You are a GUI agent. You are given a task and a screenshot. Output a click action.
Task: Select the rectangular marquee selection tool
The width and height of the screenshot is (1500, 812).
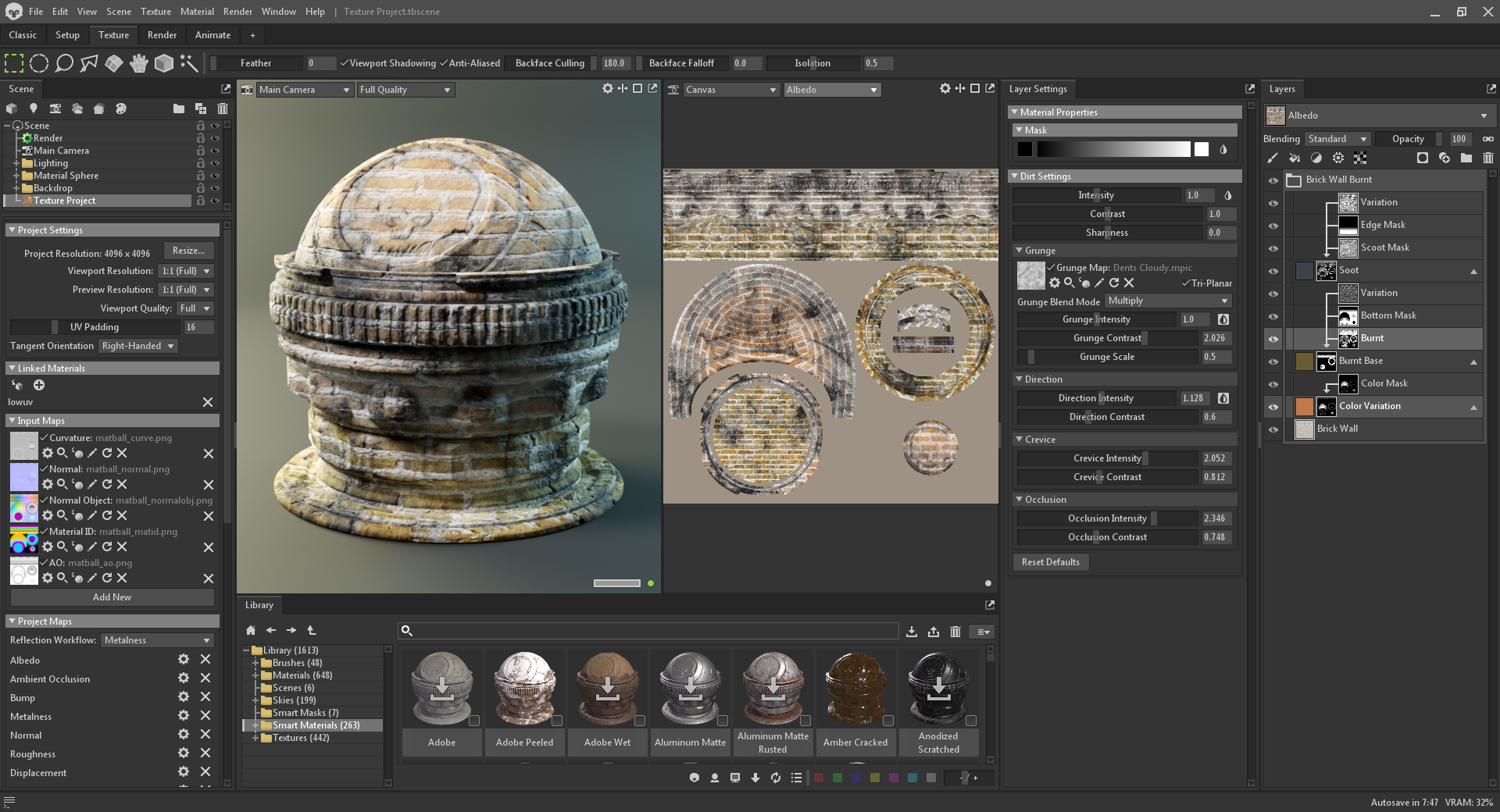[x=12, y=63]
